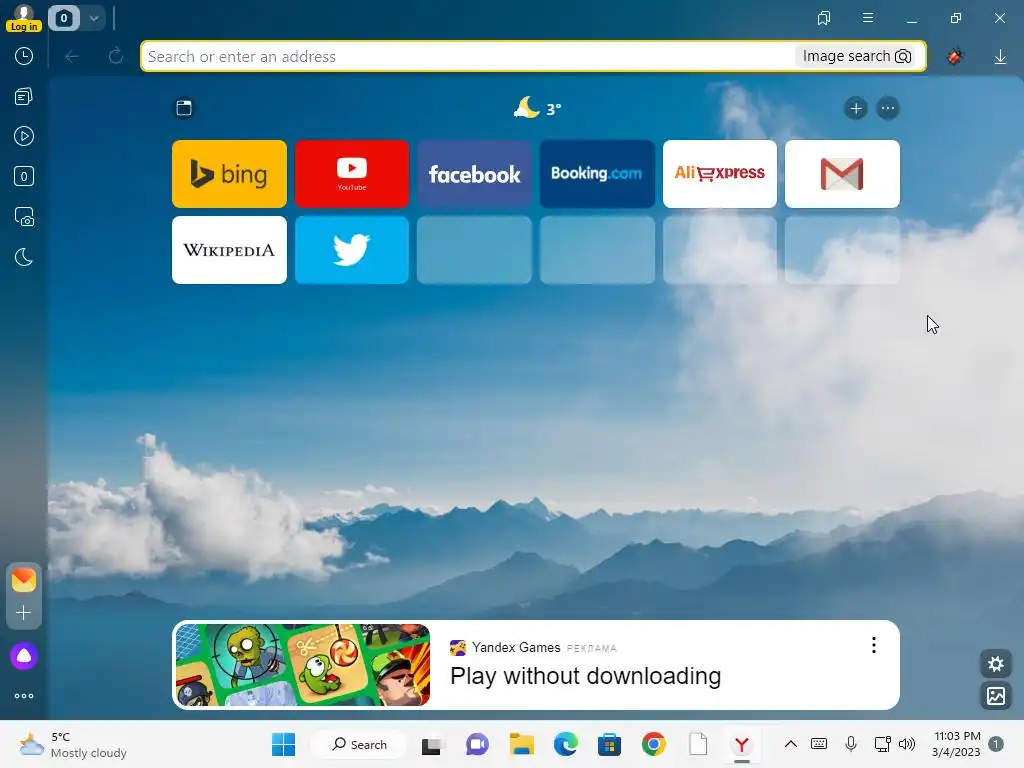Open the tab counter showing 0
The image size is (1024, 768).
(63, 18)
